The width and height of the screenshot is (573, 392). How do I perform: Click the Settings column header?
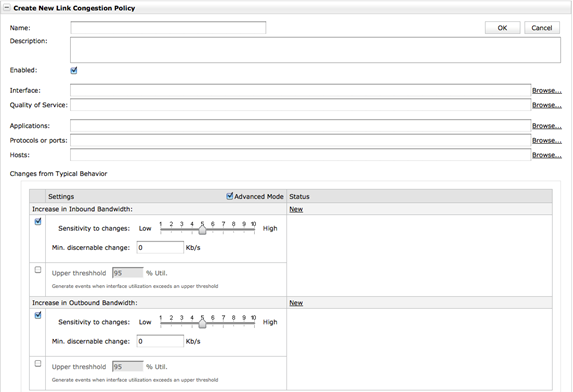click(x=61, y=197)
